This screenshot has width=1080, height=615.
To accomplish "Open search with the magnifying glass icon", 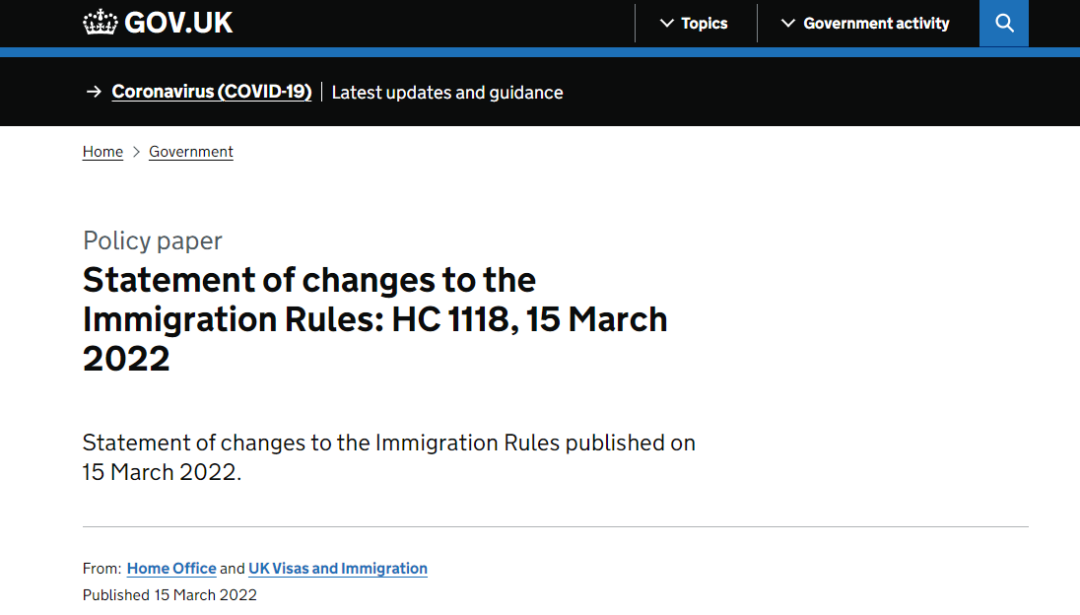I will 1004,23.
